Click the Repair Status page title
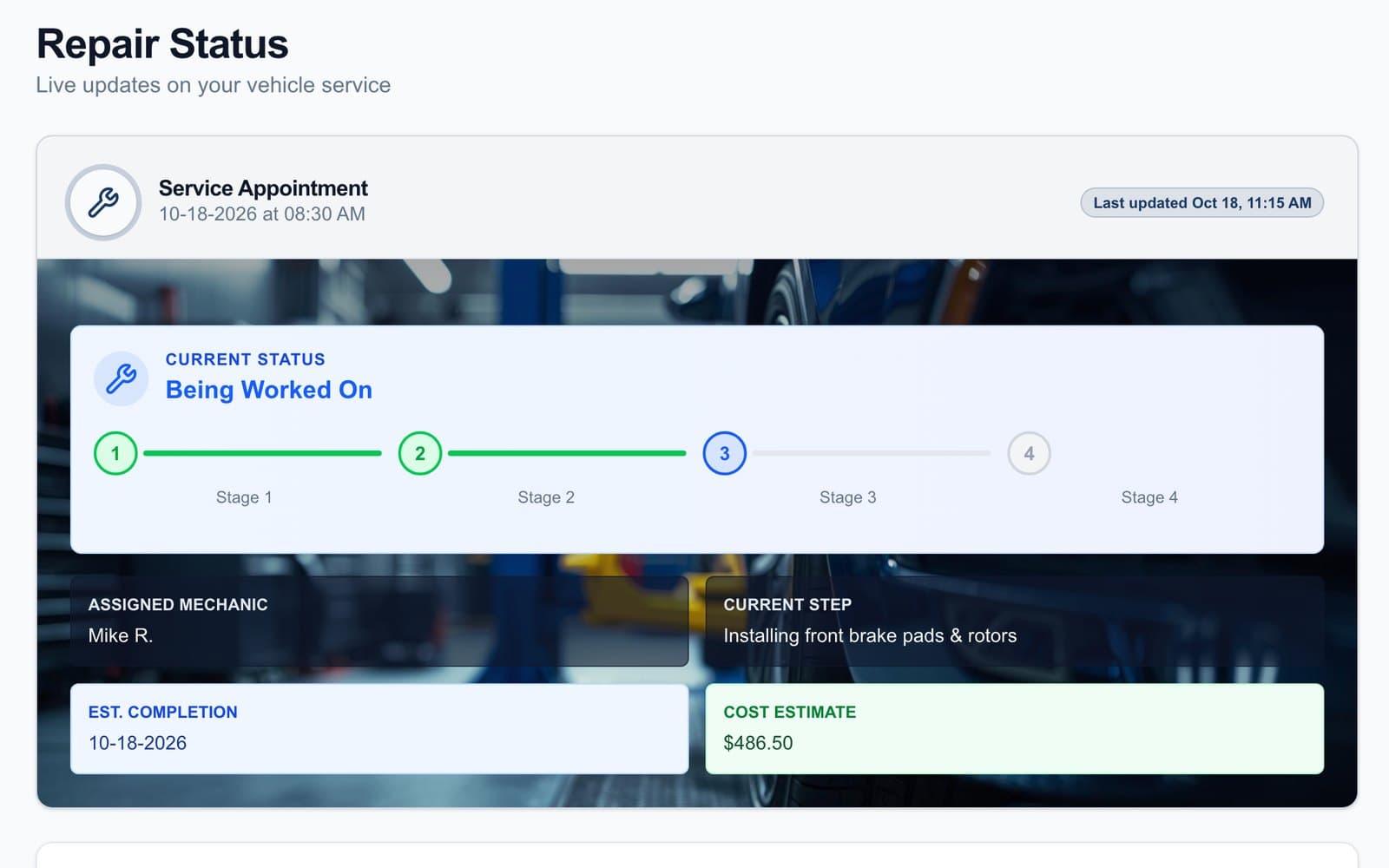1389x868 pixels. click(162, 44)
